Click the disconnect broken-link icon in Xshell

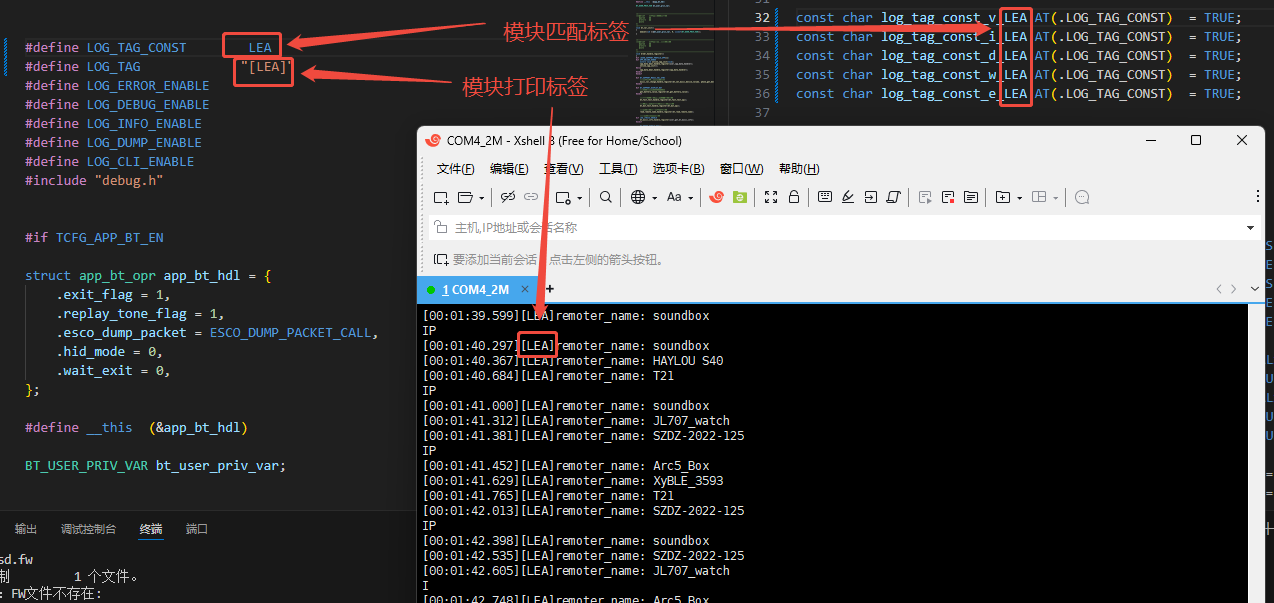[508, 197]
